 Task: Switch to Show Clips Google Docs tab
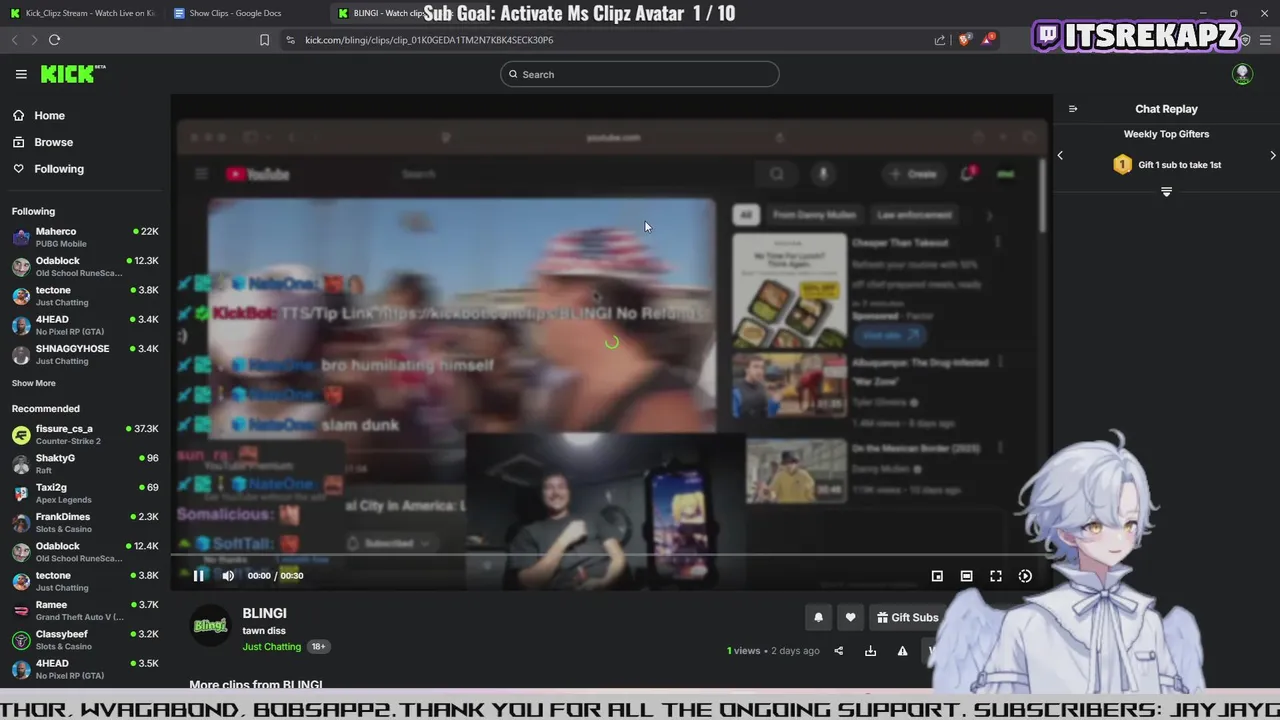[x=235, y=13]
